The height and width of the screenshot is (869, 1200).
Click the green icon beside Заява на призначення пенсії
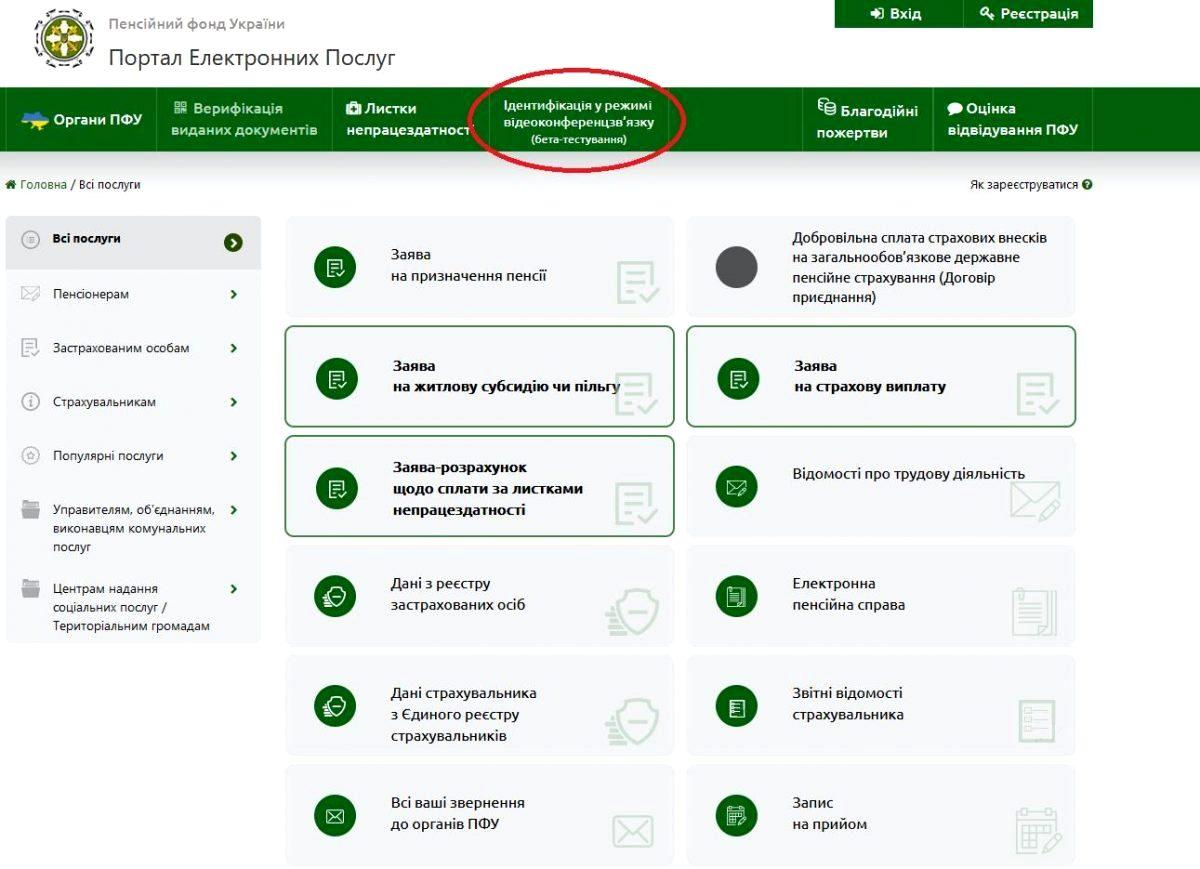[x=335, y=267]
